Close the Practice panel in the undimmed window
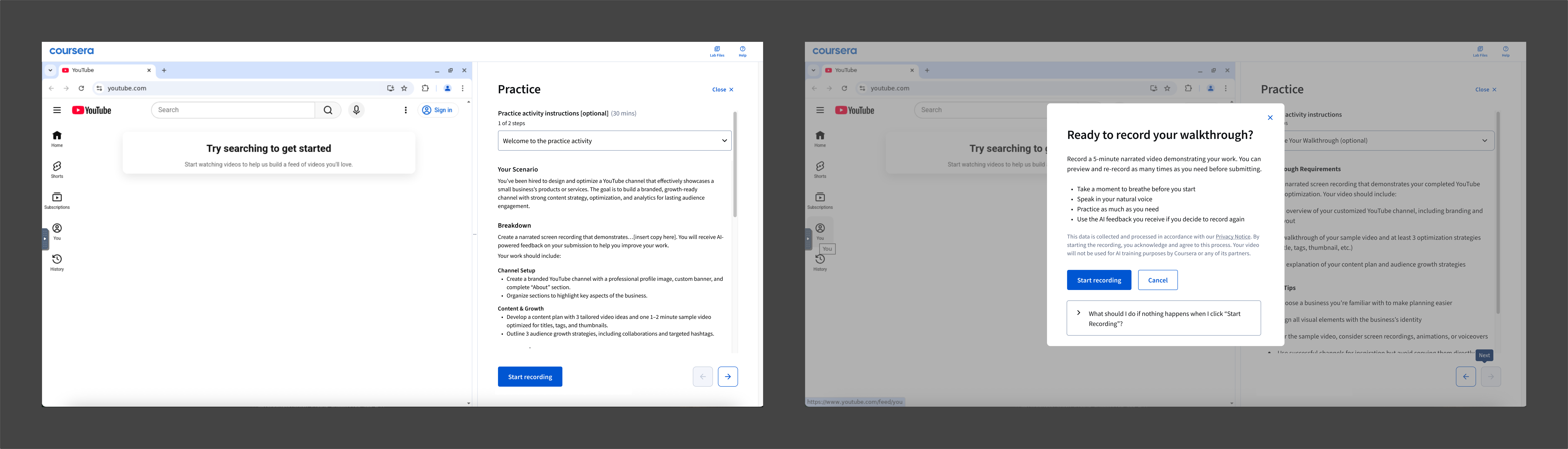 click(723, 90)
